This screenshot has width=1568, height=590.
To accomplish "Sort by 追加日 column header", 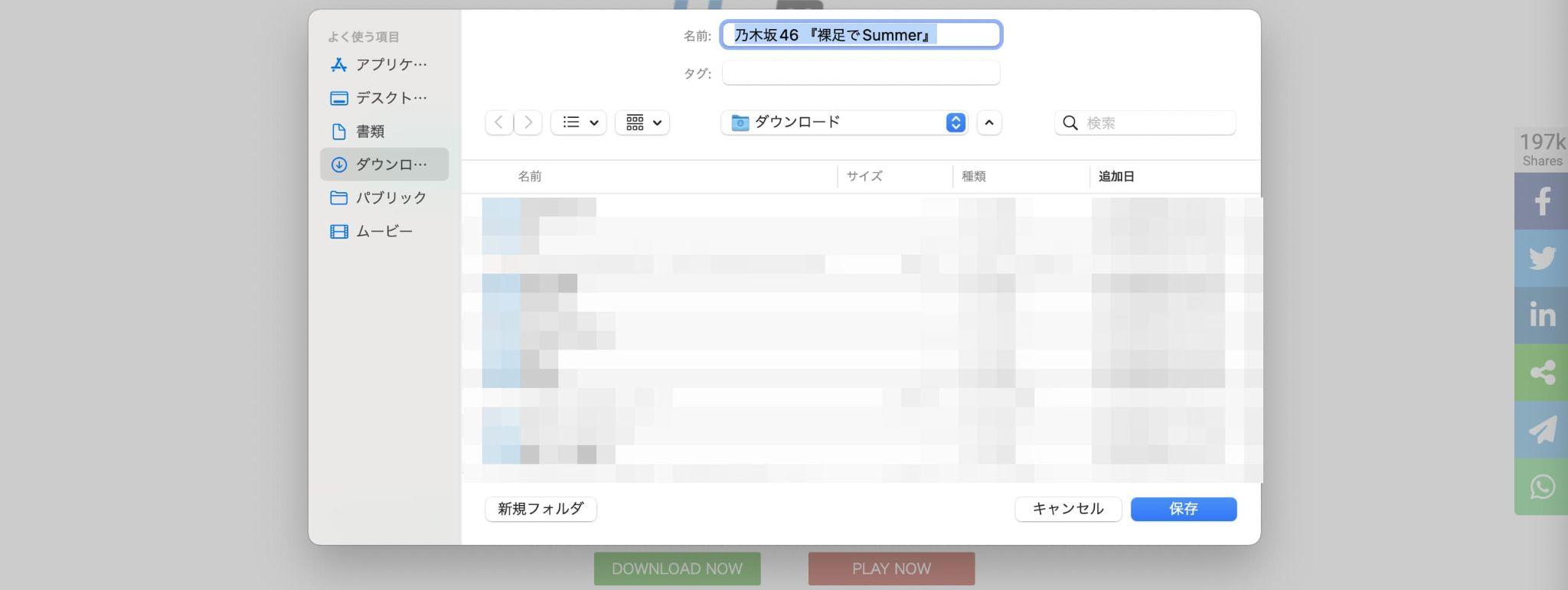I will (1116, 176).
